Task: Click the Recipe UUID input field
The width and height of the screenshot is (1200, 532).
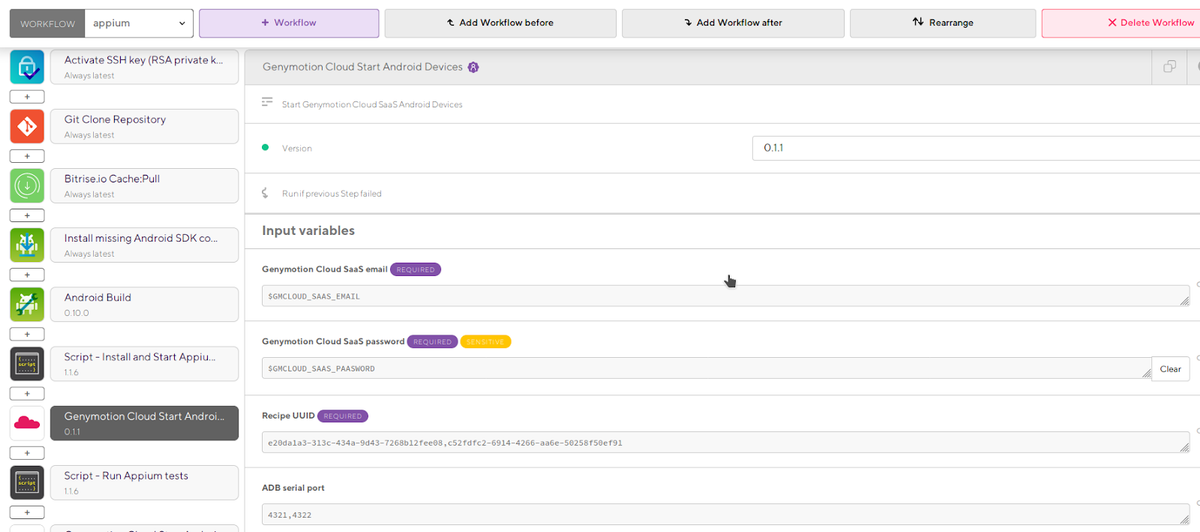Action: (x=726, y=442)
